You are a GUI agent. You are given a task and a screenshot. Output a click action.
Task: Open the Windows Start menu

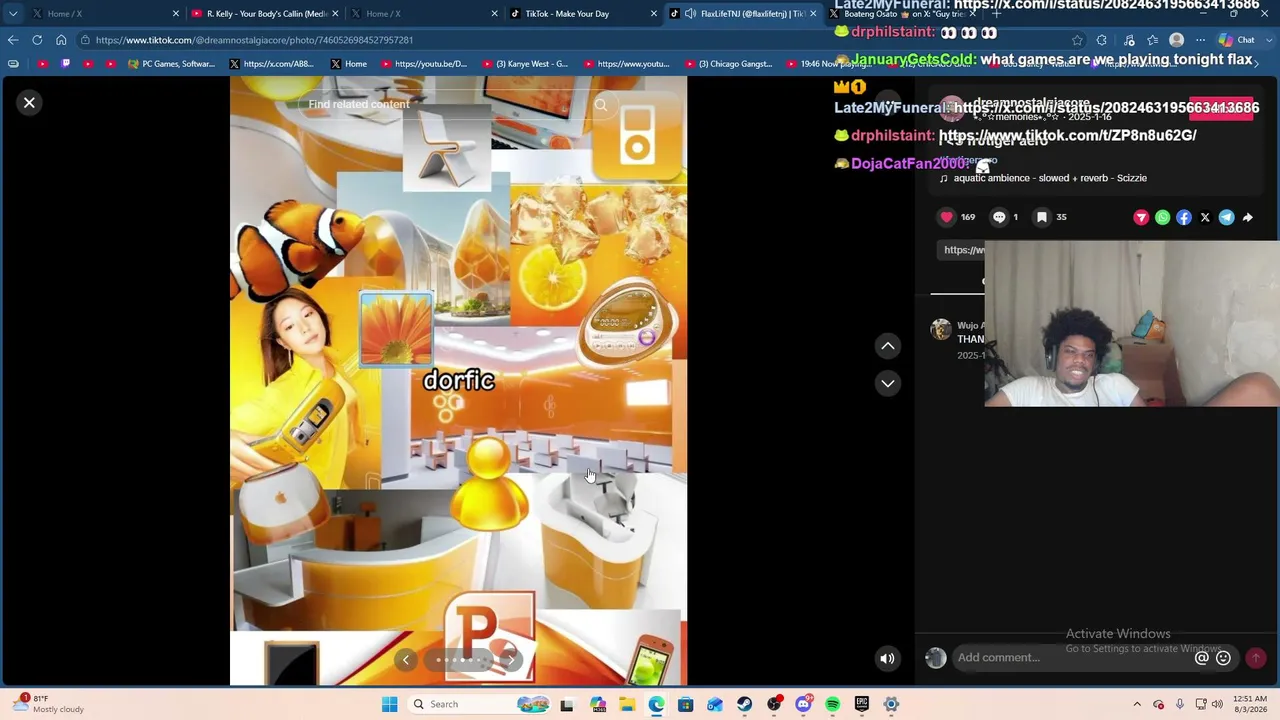pyautogui.click(x=389, y=704)
